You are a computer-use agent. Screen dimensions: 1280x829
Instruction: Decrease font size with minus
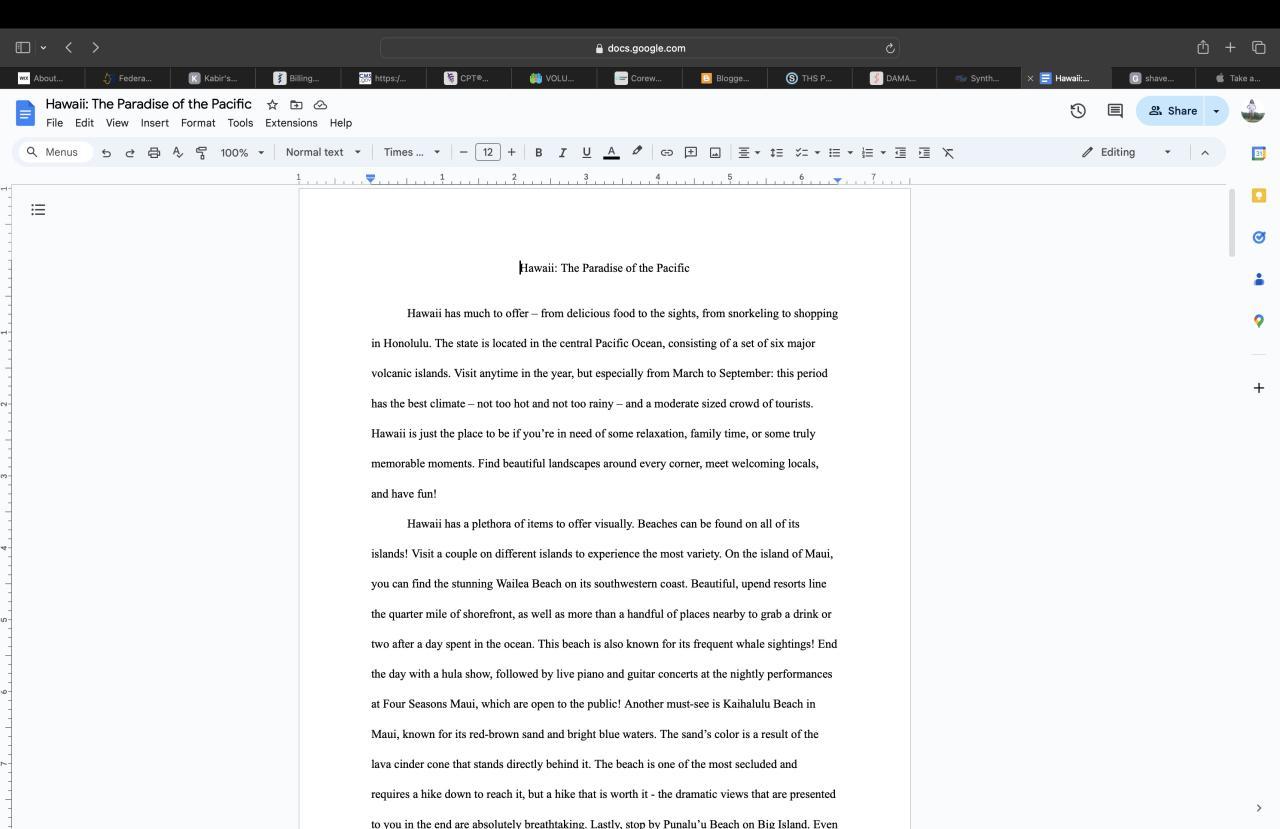click(x=463, y=152)
